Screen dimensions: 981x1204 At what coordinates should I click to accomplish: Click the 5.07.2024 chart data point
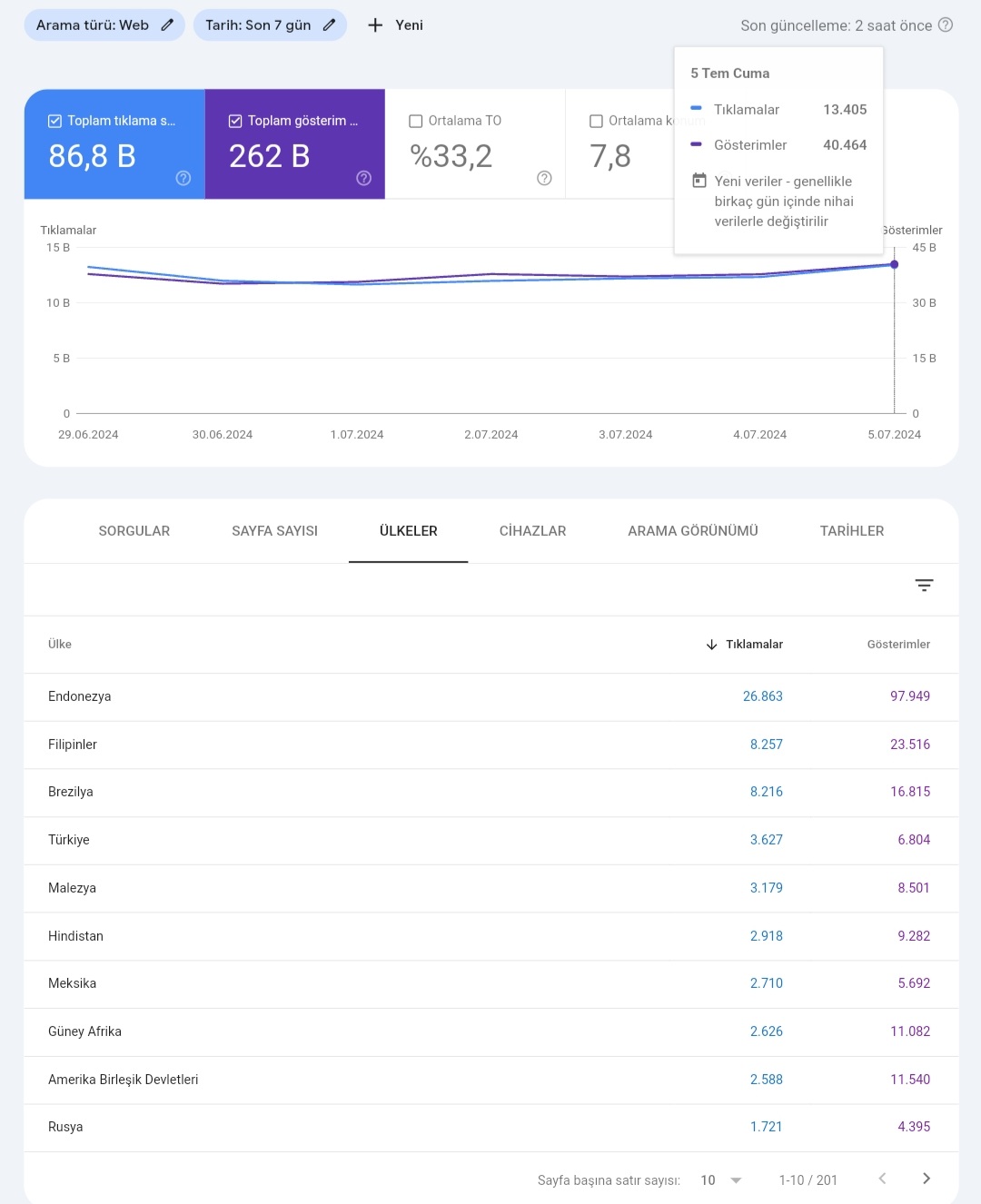[x=895, y=264]
